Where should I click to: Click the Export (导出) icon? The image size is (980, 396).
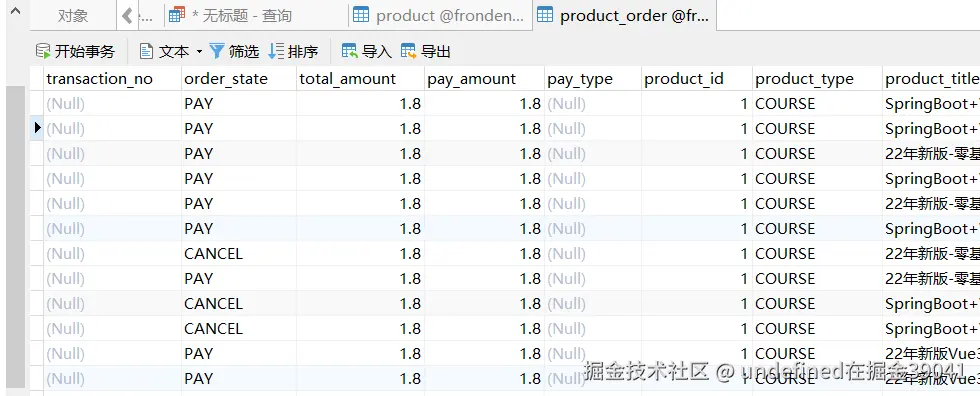tap(408, 51)
